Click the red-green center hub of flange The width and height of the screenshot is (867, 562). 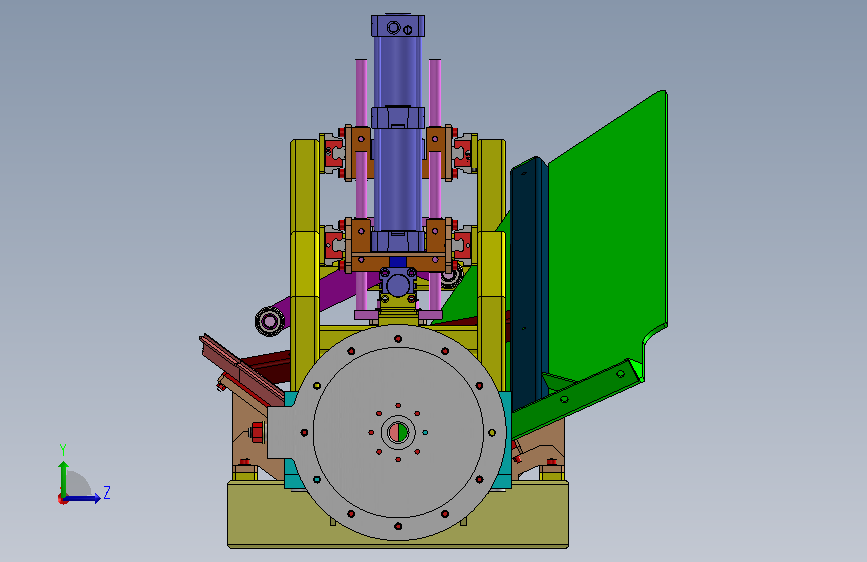pos(398,432)
